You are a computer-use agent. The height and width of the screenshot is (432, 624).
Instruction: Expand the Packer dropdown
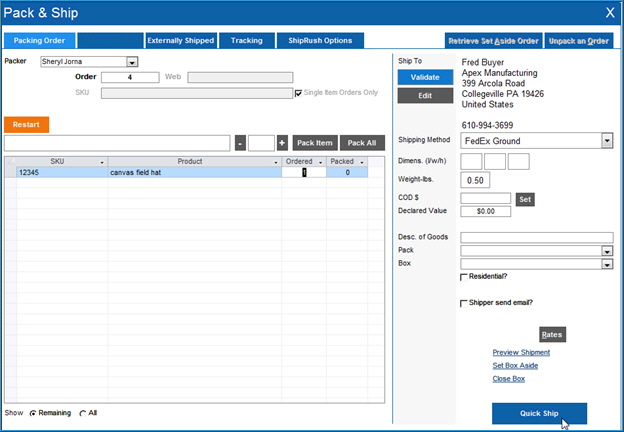132,61
